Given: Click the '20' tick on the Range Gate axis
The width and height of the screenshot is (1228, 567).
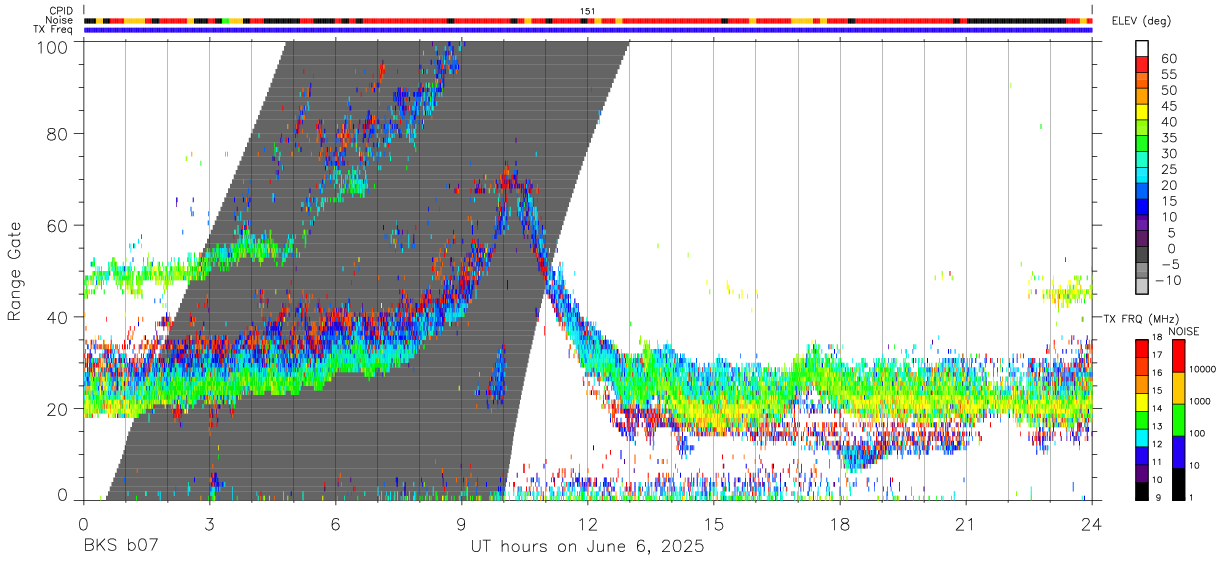Looking at the screenshot, I should 59,409.
